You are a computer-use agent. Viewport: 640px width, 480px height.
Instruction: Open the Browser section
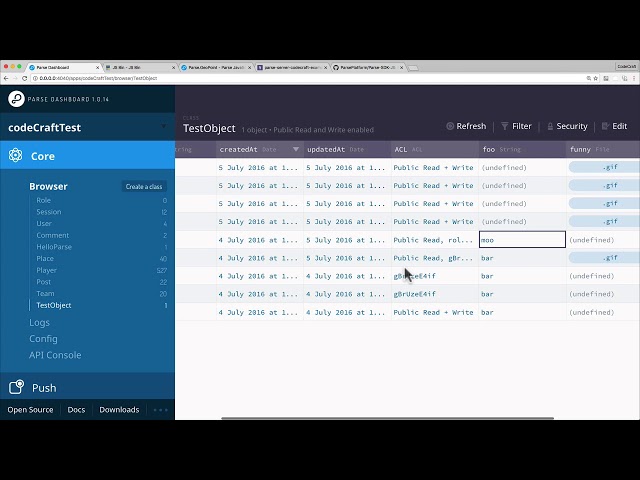point(48,187)
